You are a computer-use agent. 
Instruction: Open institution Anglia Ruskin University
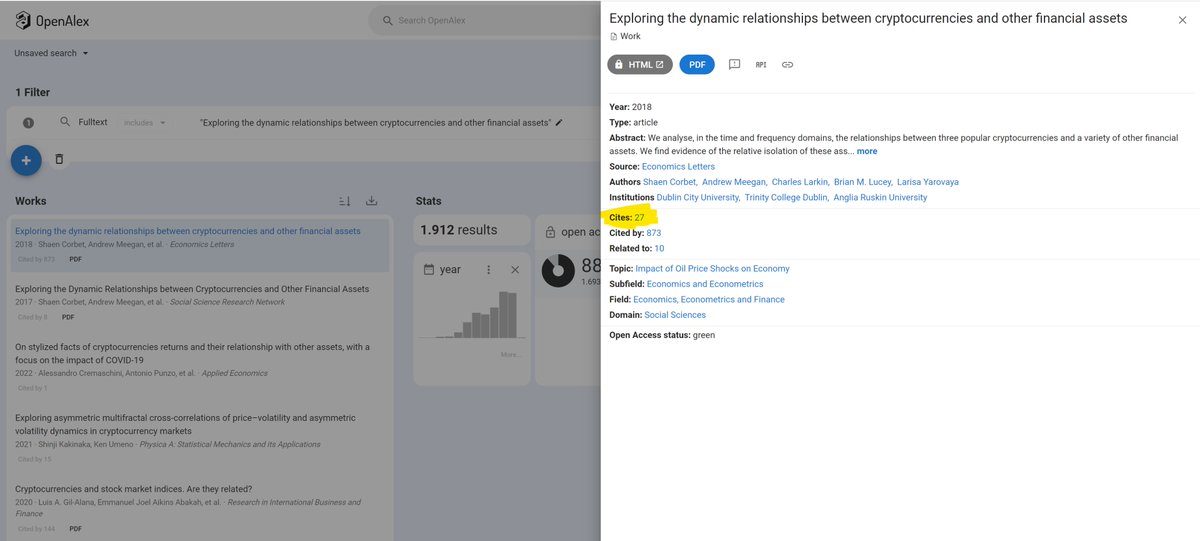(881, 198)
